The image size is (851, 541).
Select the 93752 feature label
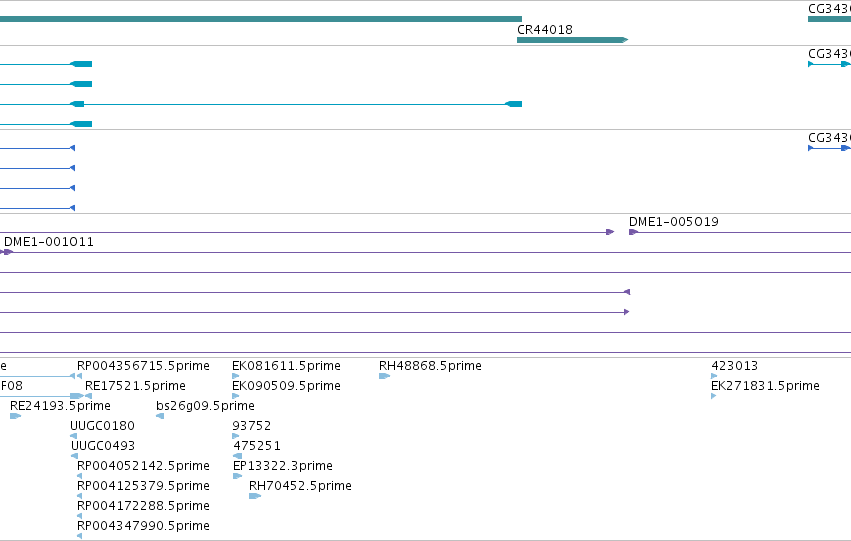pos(251,426)
